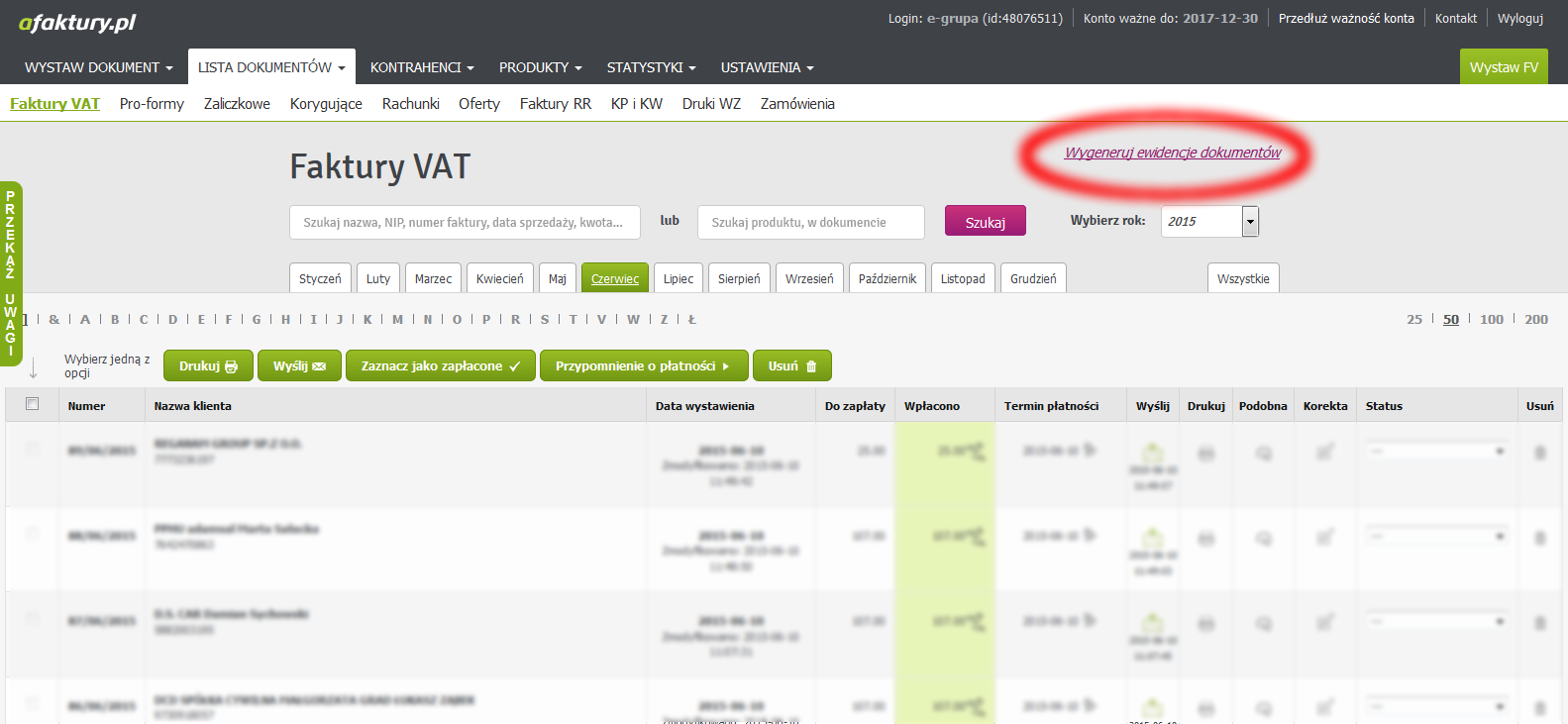Click the pink Szukaj button
Screen dimensions: 1568x724
(x=985, y=222)
